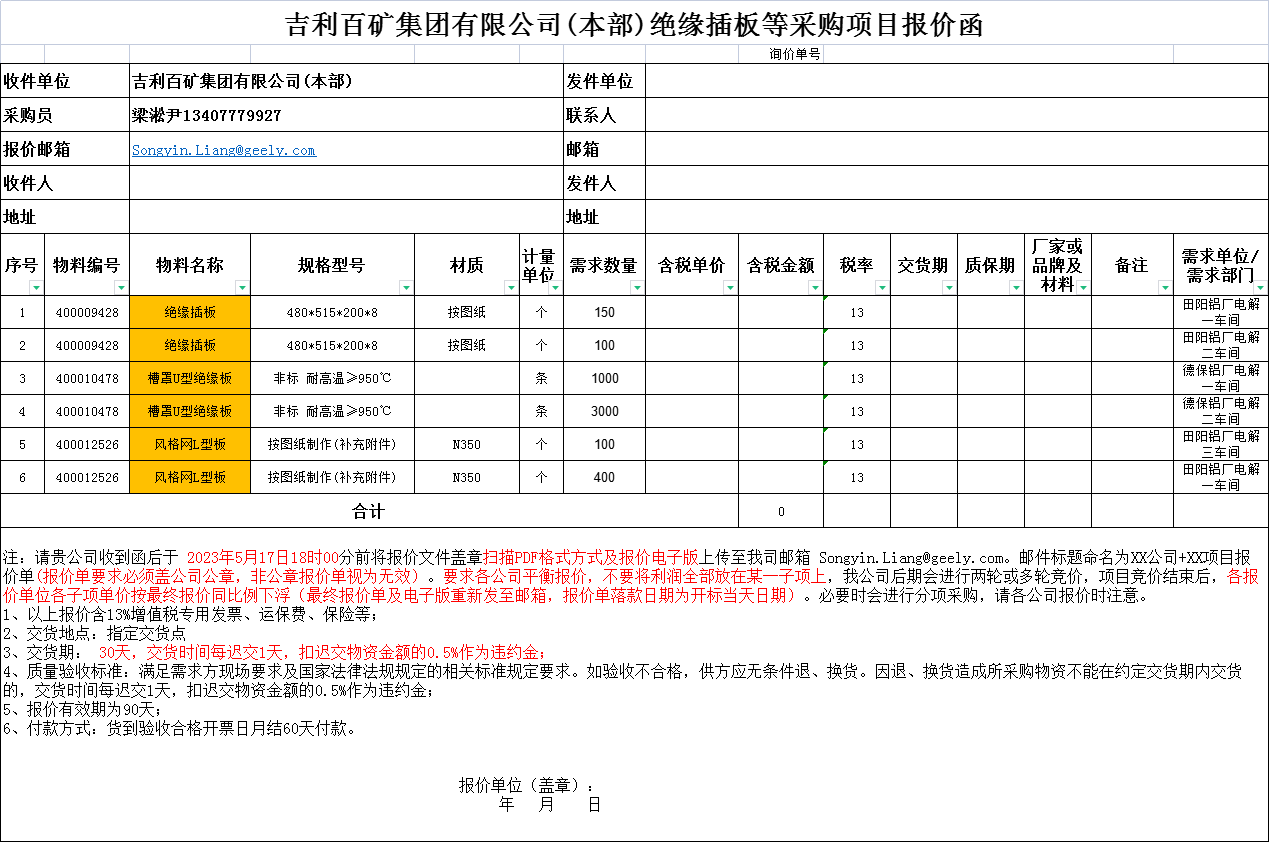Select the 联系人 label cell
Screen dimensions: 1269x842
(605, 115)
